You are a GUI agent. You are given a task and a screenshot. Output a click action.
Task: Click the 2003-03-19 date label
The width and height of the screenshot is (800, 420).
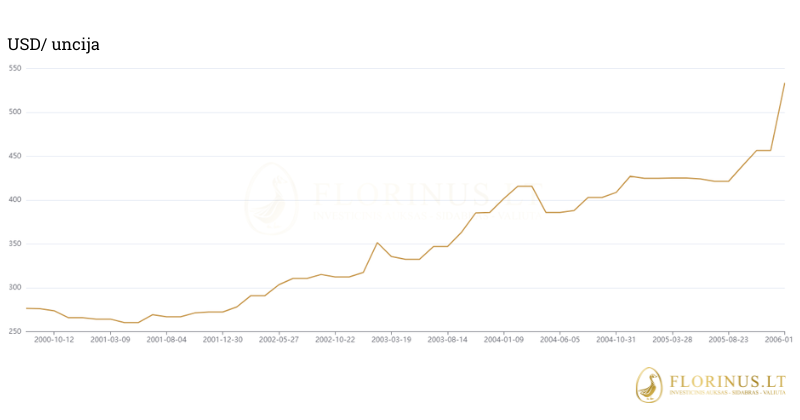[x=392, y=340]
